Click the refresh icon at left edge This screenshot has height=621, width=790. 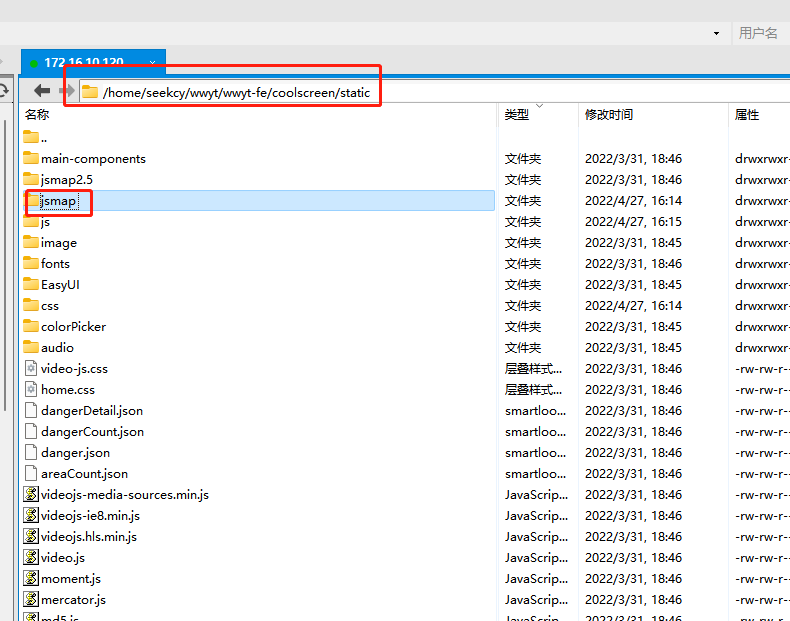click(x=3, y=91)
